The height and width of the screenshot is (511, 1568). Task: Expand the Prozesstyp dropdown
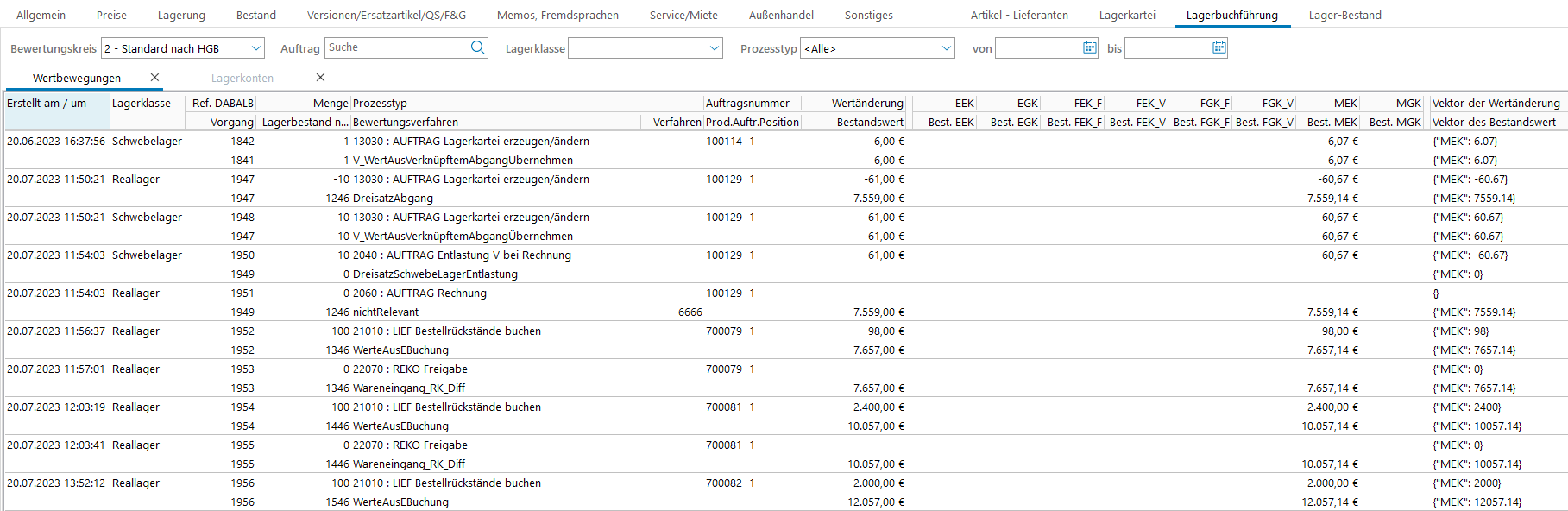pos(947,48)
